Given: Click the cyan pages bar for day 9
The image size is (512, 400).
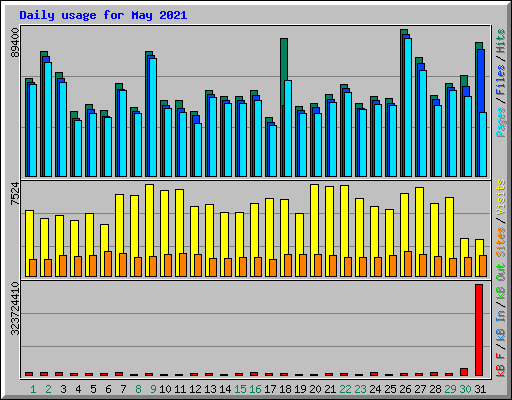Looking at the screenshot, I should point(153,117).
